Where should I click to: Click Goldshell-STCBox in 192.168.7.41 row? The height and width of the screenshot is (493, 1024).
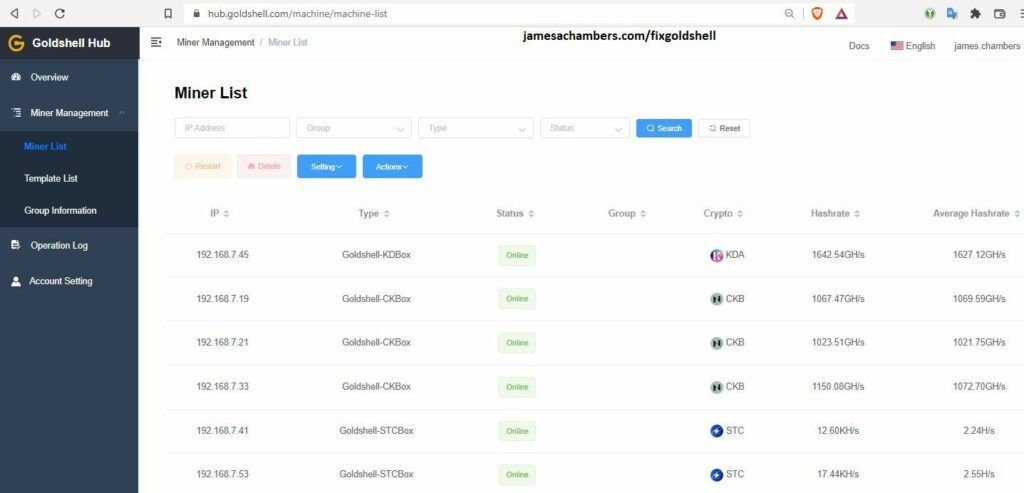[x=376, y=431]
